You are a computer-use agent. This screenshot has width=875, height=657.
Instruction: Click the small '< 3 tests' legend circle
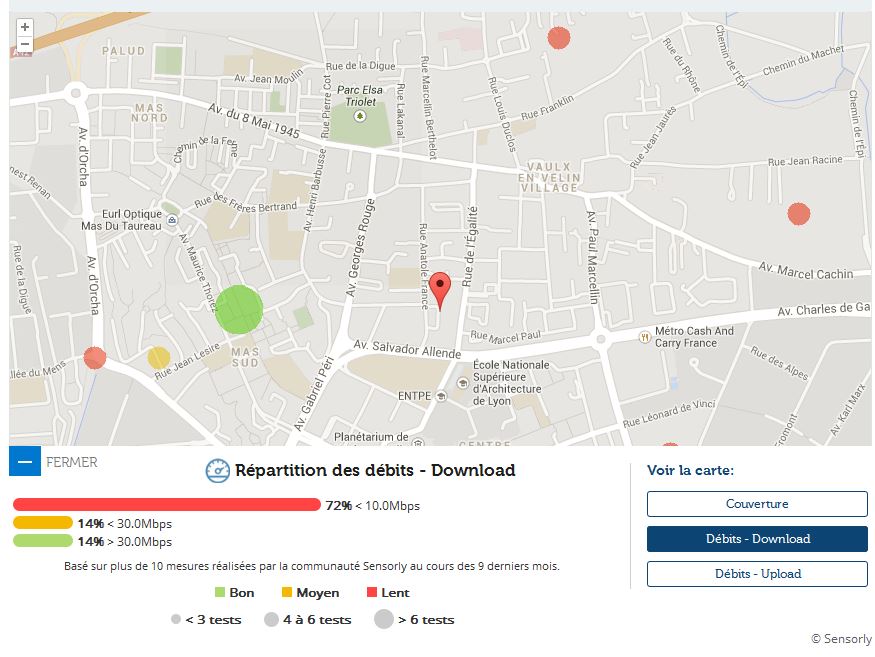[x=176, y=620]
